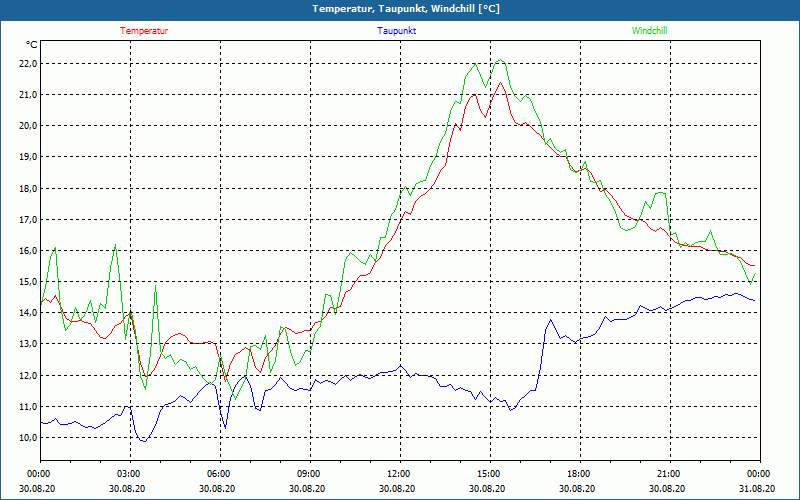Click the blue Taupunkt legend label
The width and height of the screenshot is (800, 500).
click(x=396, y=31)
